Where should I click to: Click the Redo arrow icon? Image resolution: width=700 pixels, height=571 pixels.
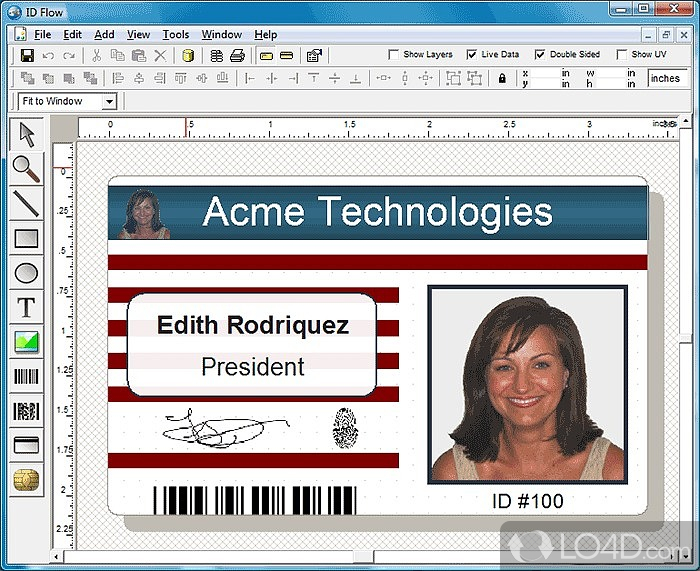pyautogui.click(x=69, y=56)
